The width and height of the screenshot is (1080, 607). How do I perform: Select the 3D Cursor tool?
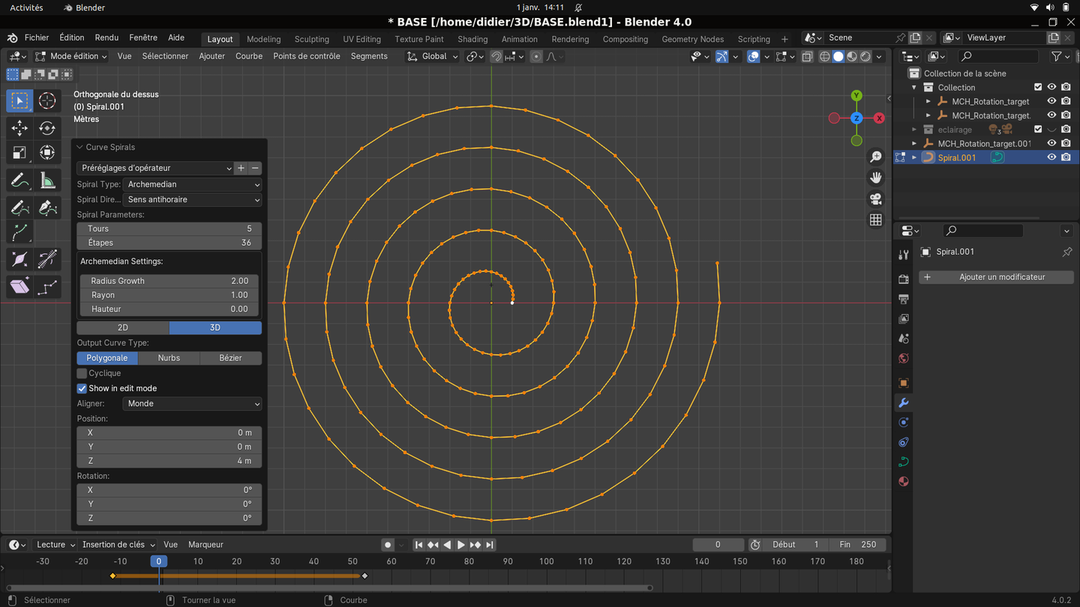(x=47, y=101)
